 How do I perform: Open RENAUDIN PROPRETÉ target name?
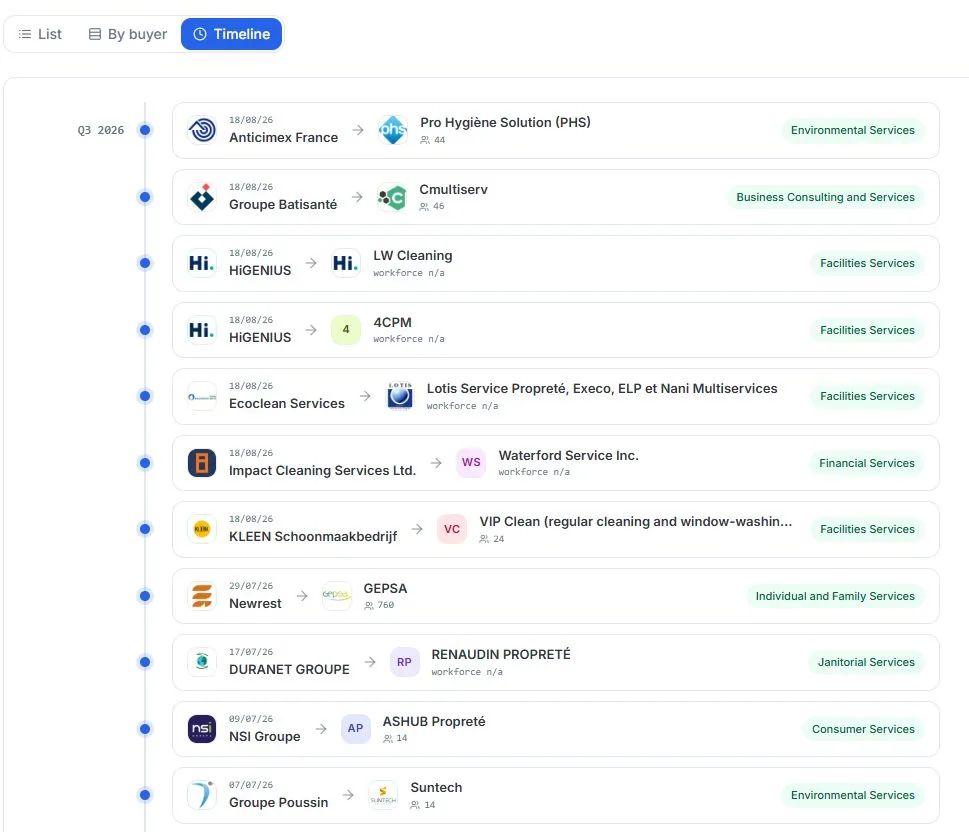(501, 654)
